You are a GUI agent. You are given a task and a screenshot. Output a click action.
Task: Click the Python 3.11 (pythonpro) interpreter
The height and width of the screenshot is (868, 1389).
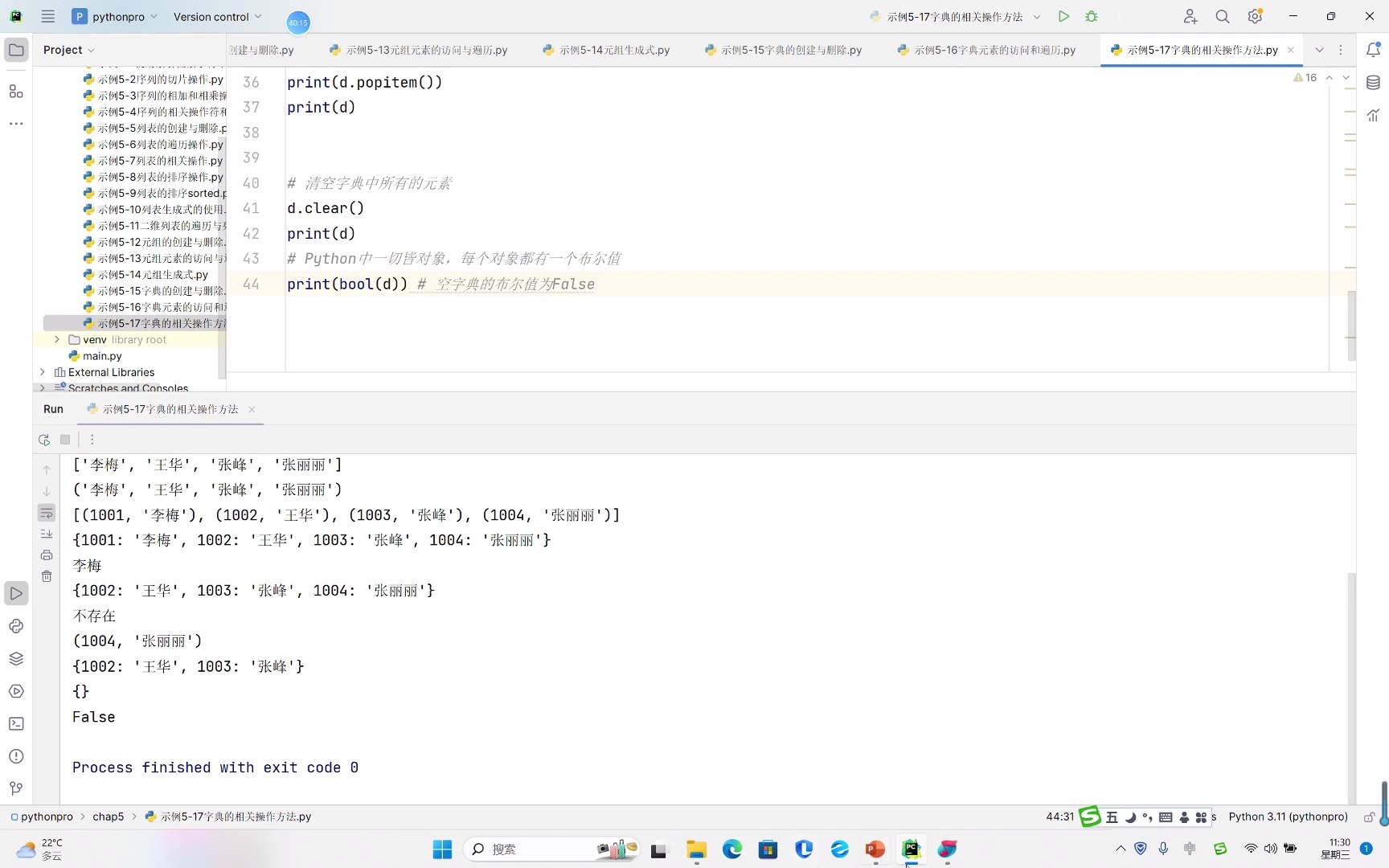coord(1288,817)
